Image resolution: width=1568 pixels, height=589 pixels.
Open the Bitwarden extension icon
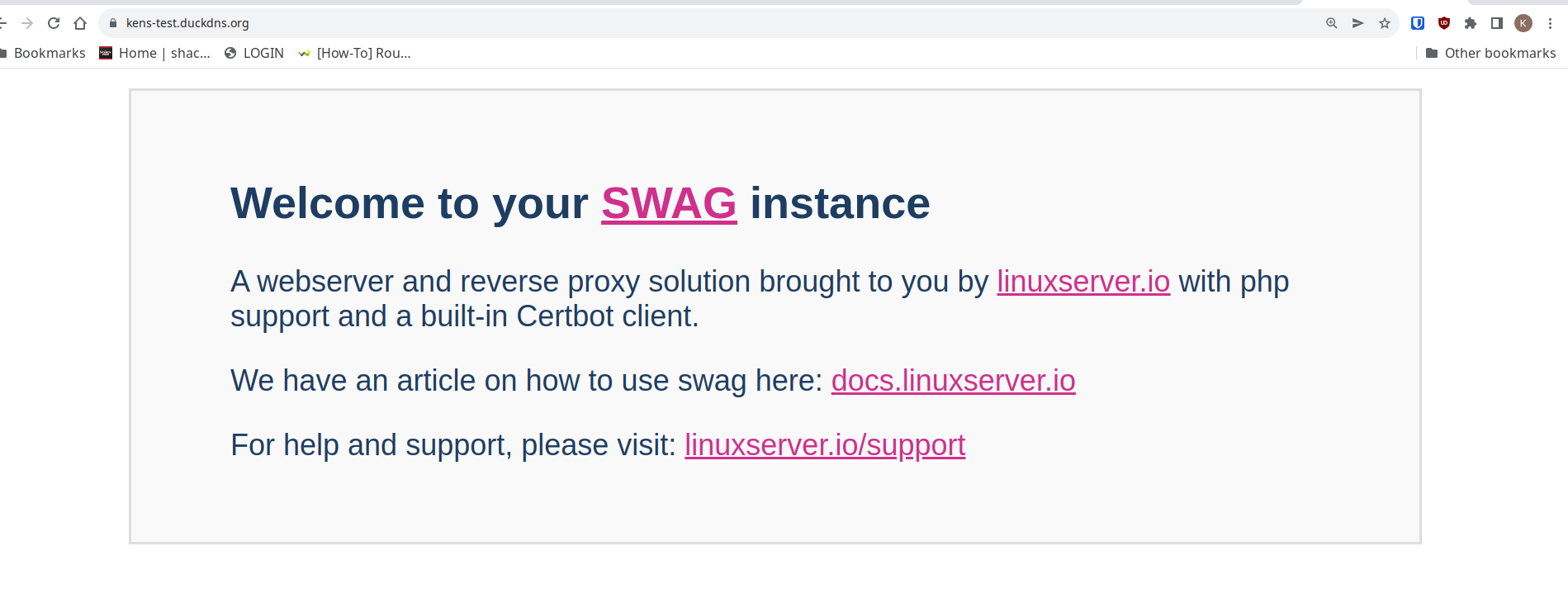pos(1418,23)
